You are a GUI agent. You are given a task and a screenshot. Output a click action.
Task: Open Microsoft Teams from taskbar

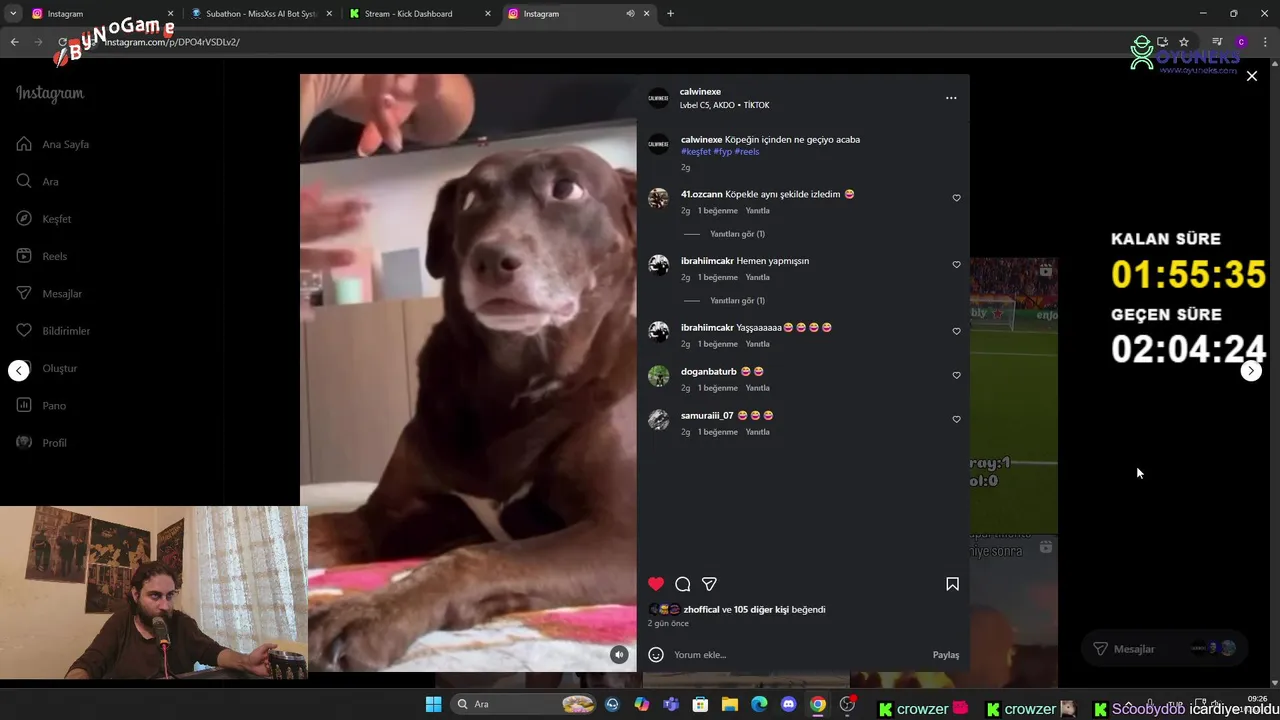tap(671, 704)
